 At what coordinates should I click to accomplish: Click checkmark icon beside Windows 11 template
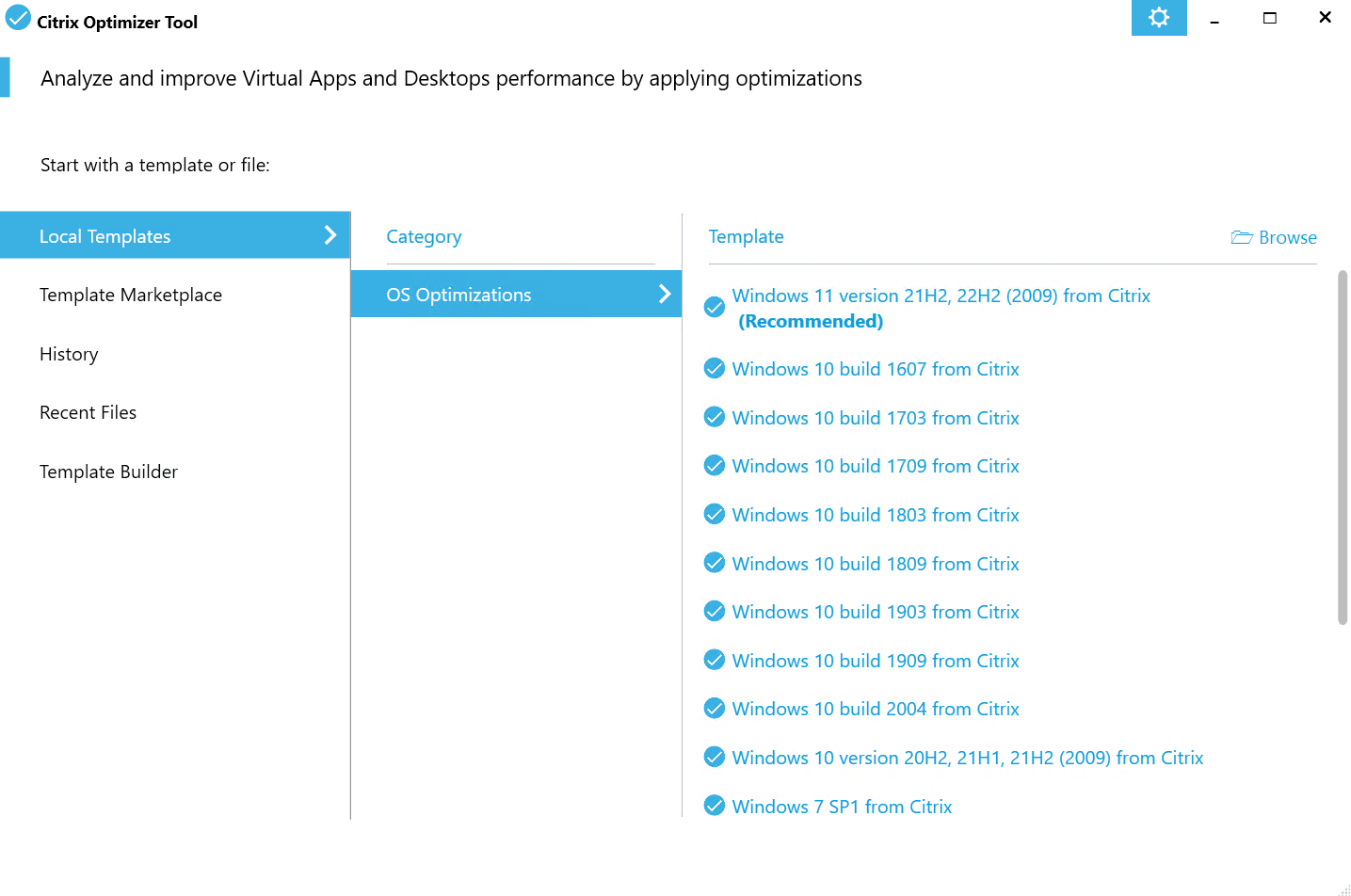(x=715, y=307)
